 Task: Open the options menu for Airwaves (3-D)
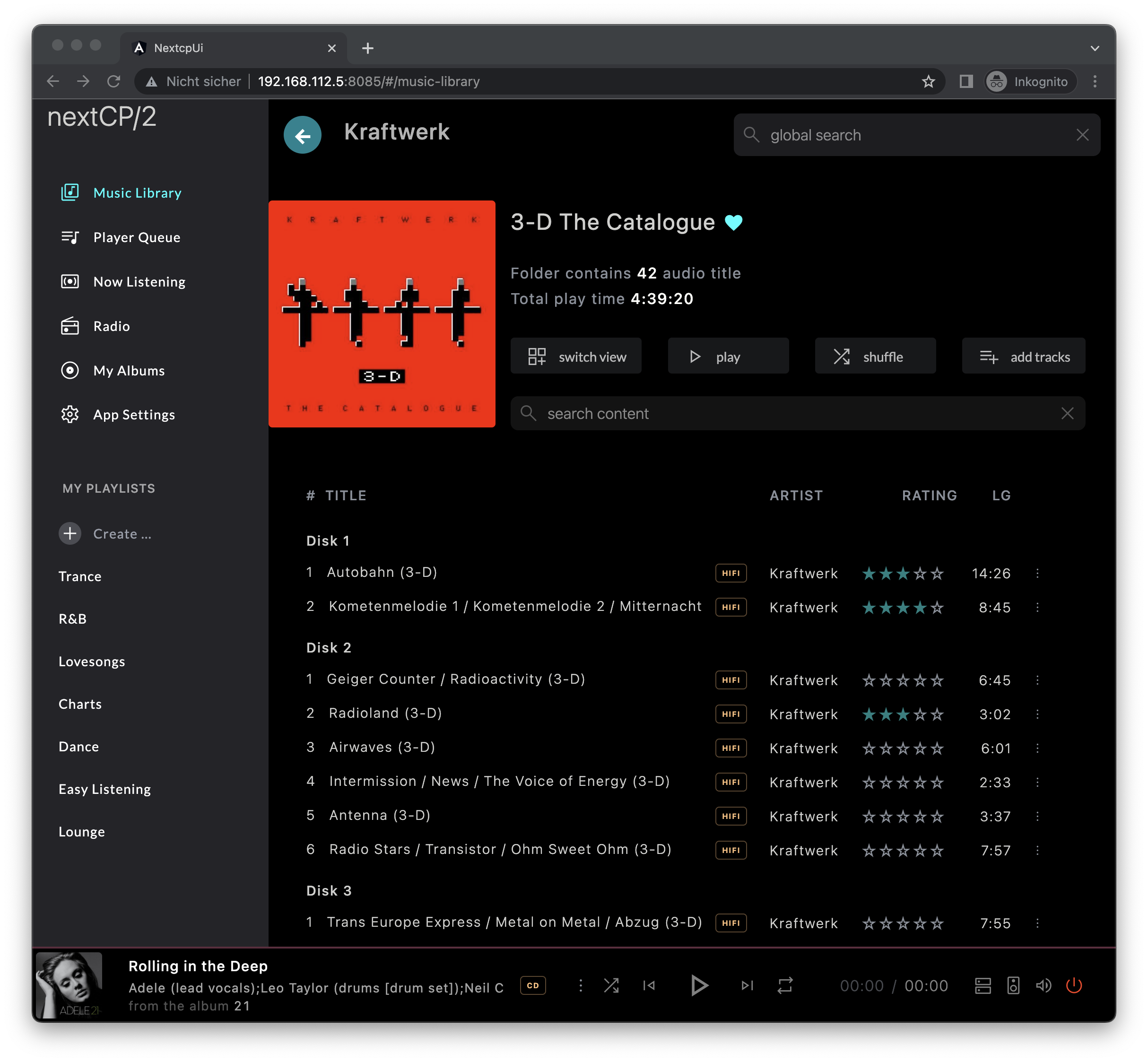click(1037, 748)
